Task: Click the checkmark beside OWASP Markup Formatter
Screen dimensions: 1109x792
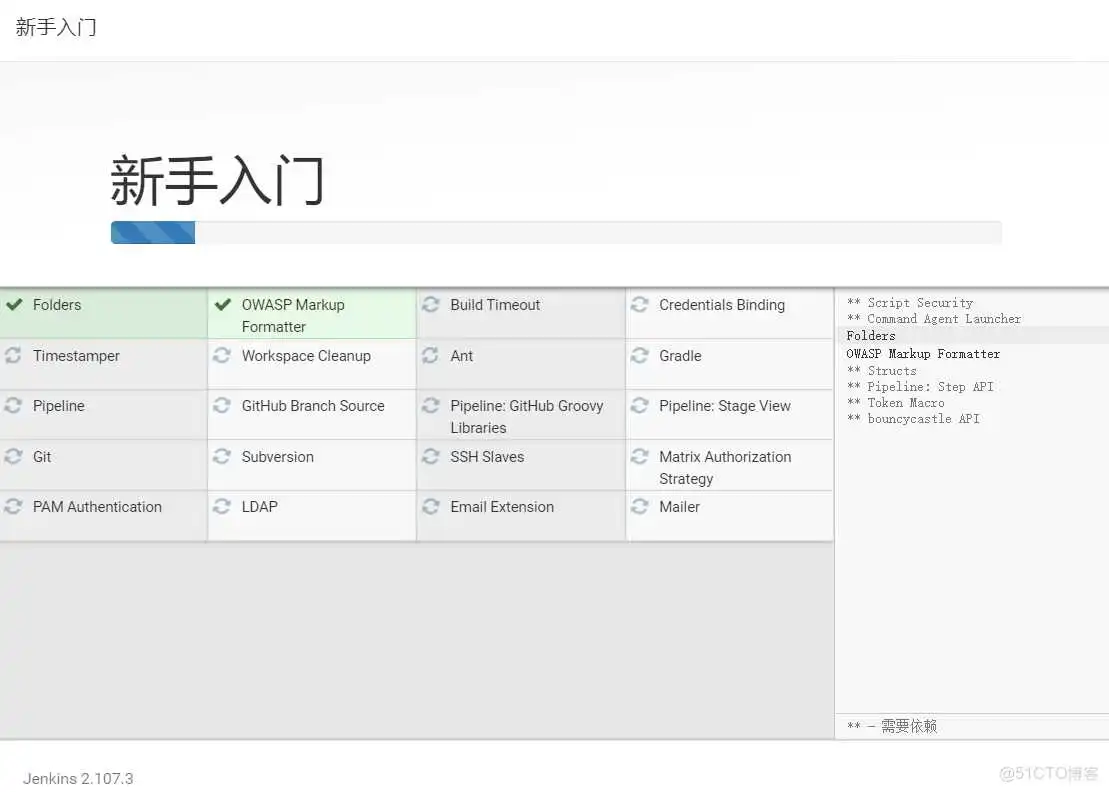Action: point(223,305)
